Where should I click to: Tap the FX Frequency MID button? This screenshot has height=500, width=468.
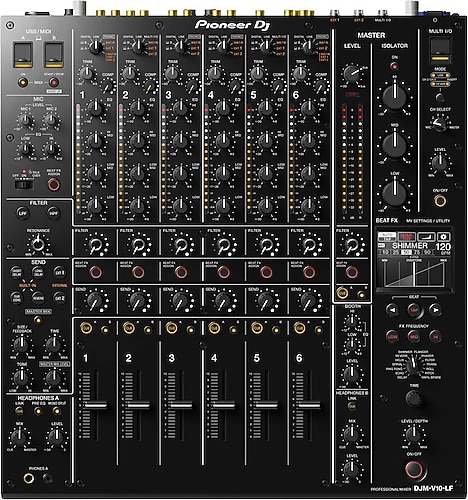[x=414, y=336]
